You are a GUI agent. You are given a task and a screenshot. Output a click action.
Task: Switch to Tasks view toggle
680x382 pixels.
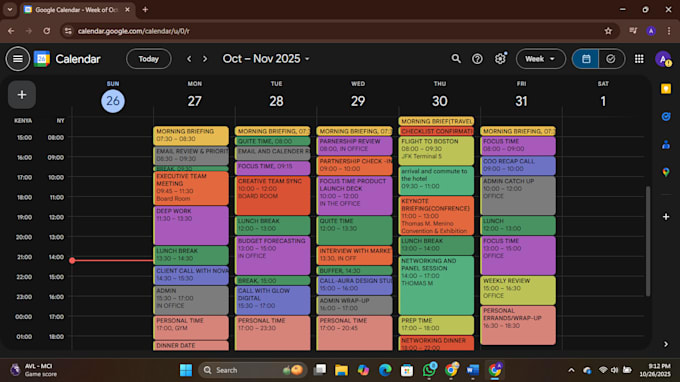611,59
